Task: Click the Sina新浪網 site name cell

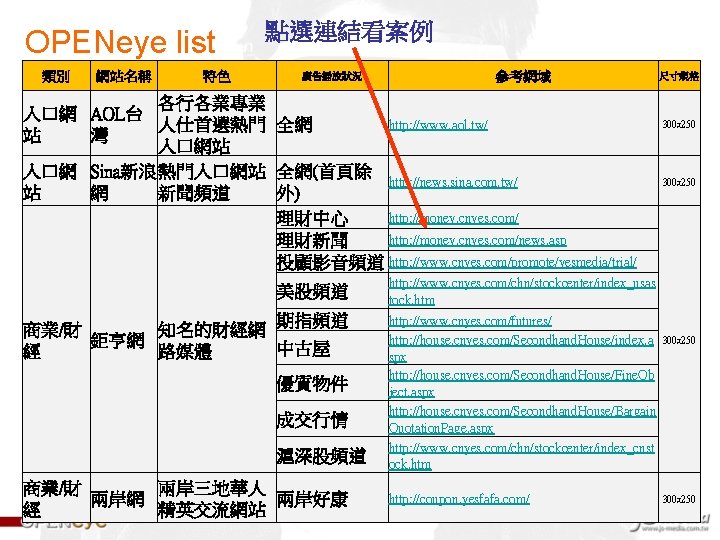Action: click(x=124, y=182)
